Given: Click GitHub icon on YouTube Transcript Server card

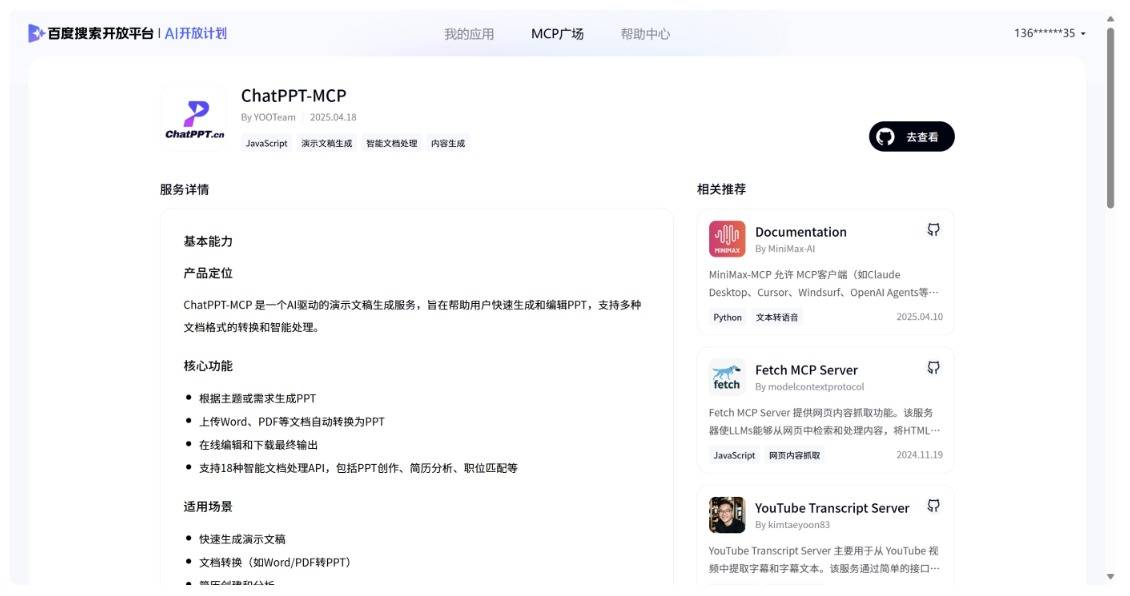Looking at the screenshot, I should click(933, 506).
